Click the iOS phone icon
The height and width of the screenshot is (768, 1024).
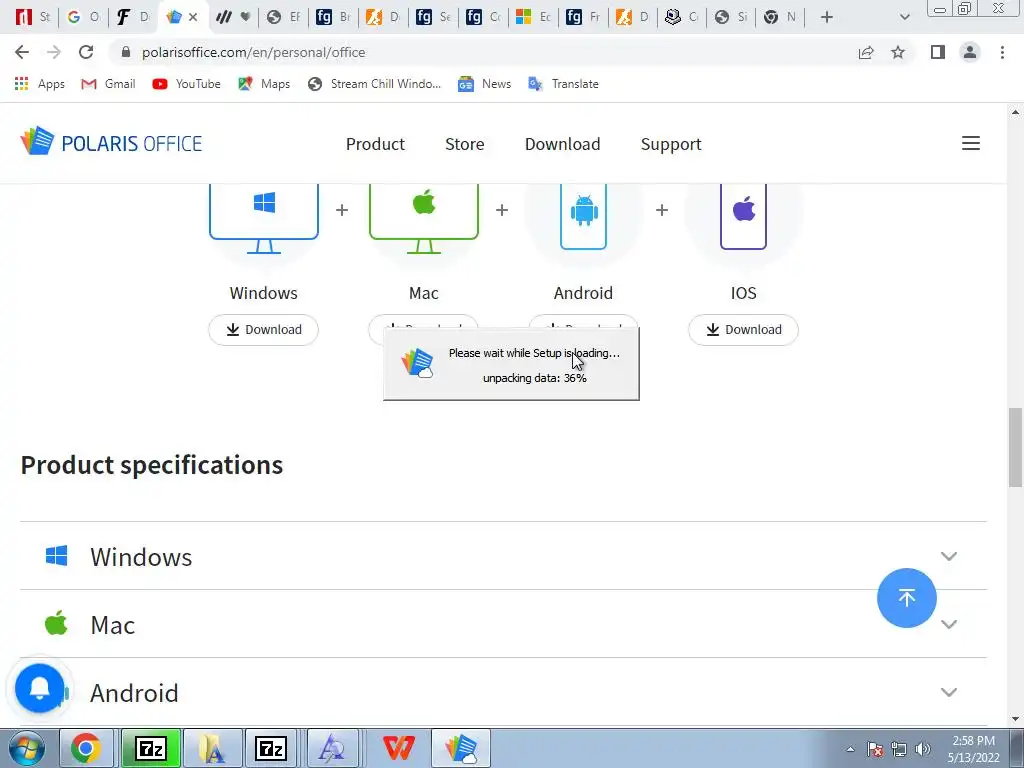coord(743,216)
